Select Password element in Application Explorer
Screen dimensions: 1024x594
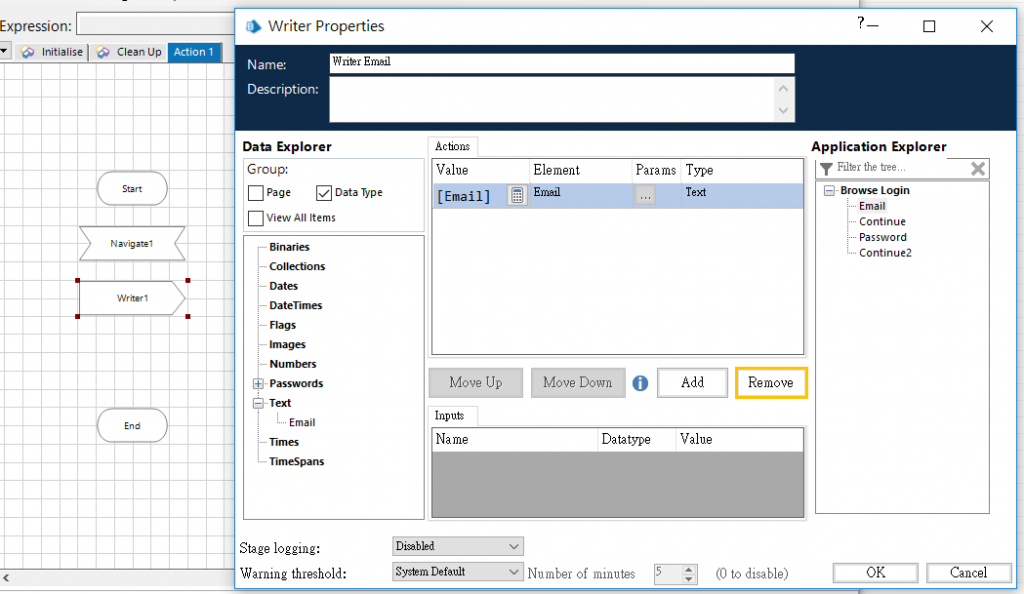[882, 238]
